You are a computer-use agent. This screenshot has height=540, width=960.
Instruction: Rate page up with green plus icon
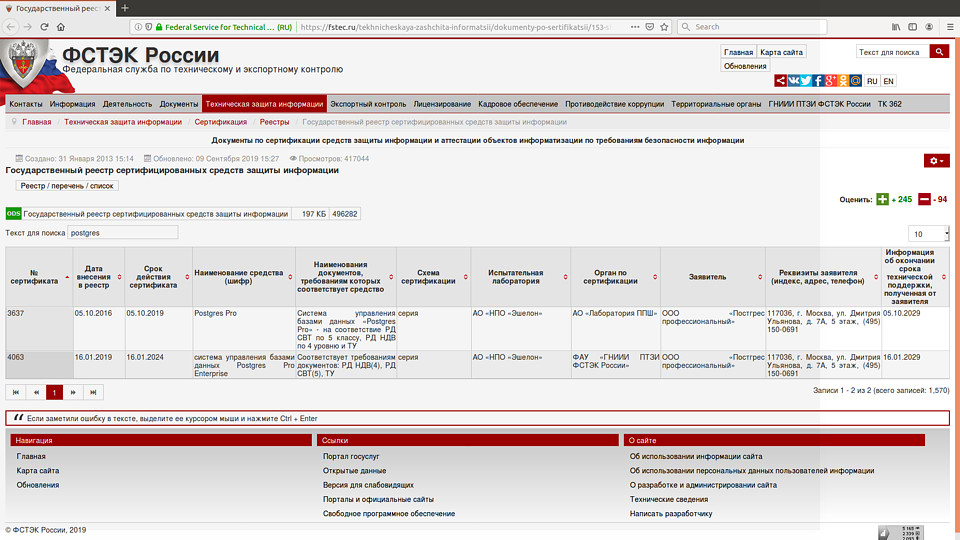pyautogui.click(x=882, y=199)
